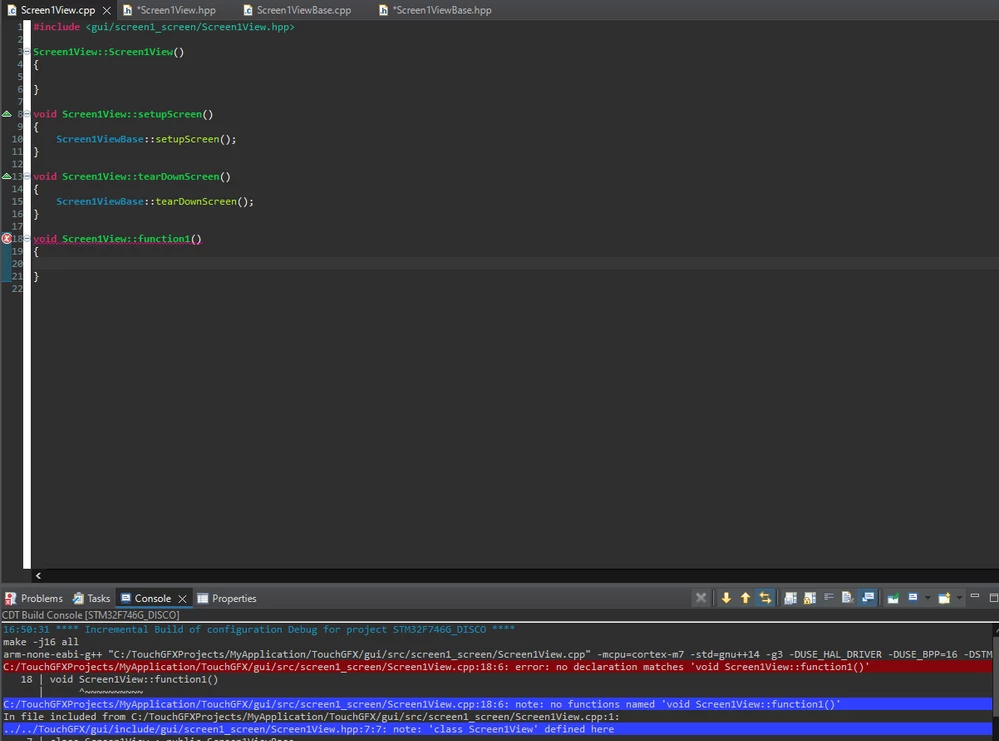999x741 pixels.
Task: Click the error marker beside line 18
Action: [6, 239]
